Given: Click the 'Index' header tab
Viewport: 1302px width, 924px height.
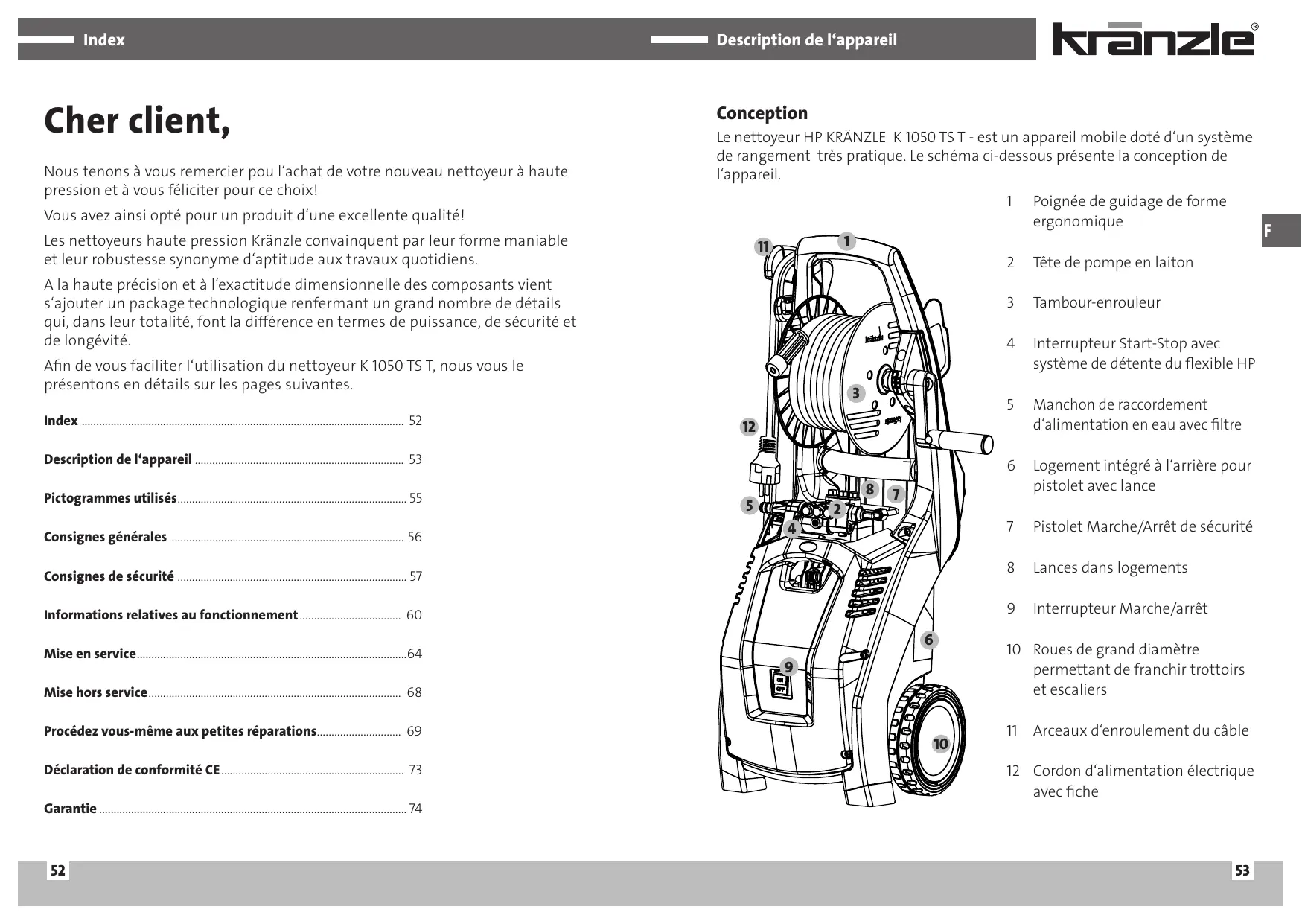Looking at the screenshot, I should 103,40.
